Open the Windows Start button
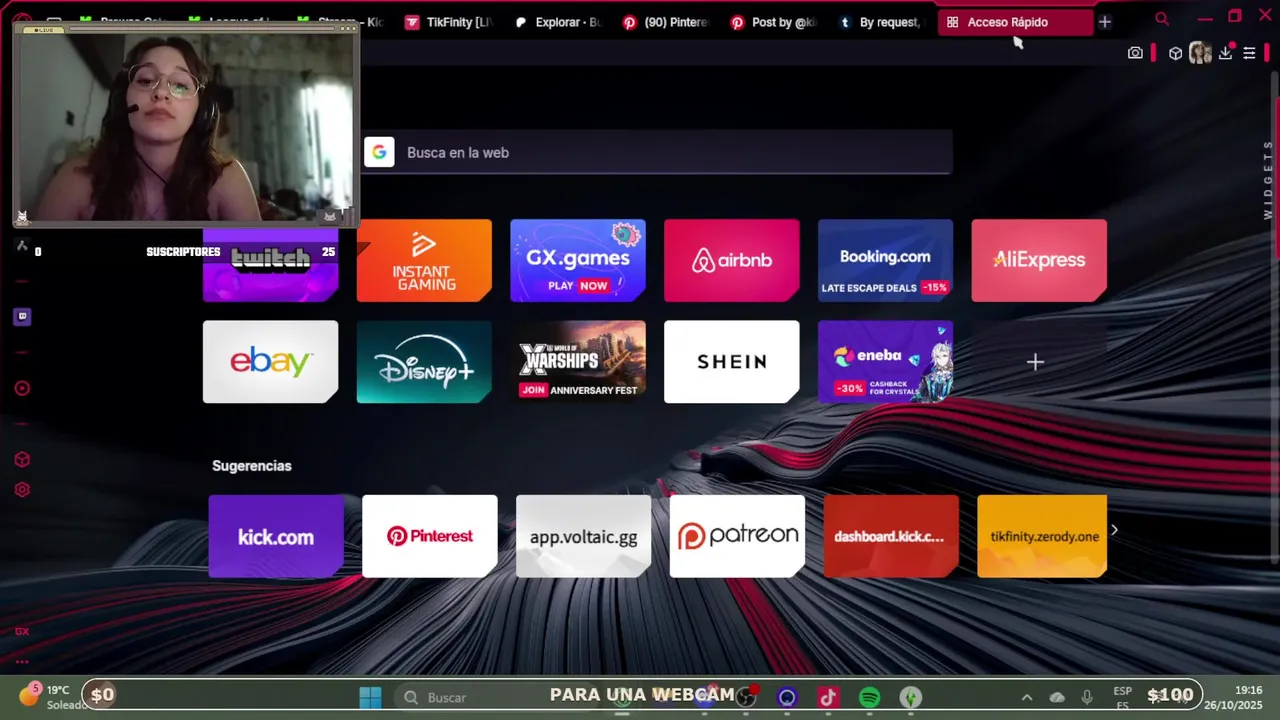Screen dimensions: 1280x720 pos(370,697)
